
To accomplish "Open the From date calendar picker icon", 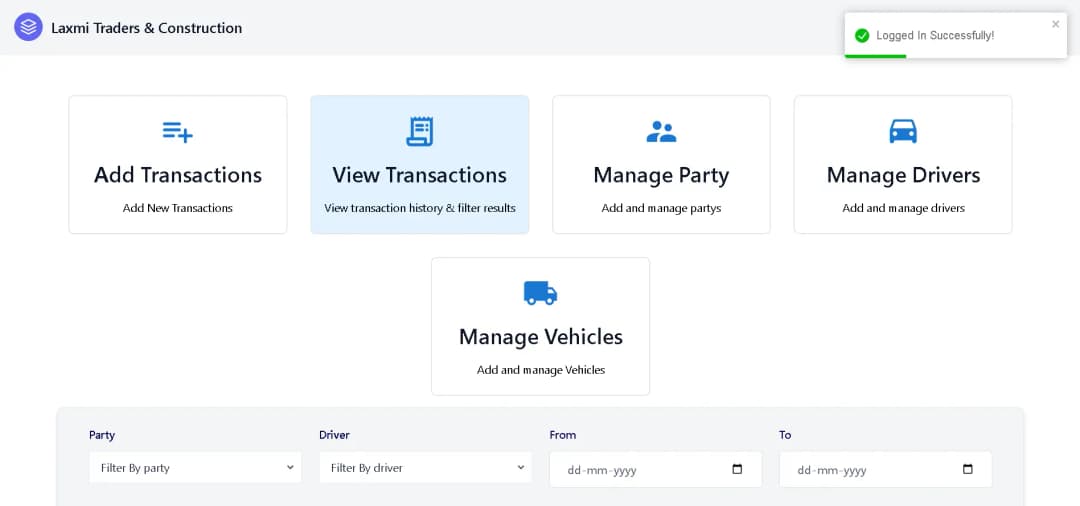I will click(737, 469).
